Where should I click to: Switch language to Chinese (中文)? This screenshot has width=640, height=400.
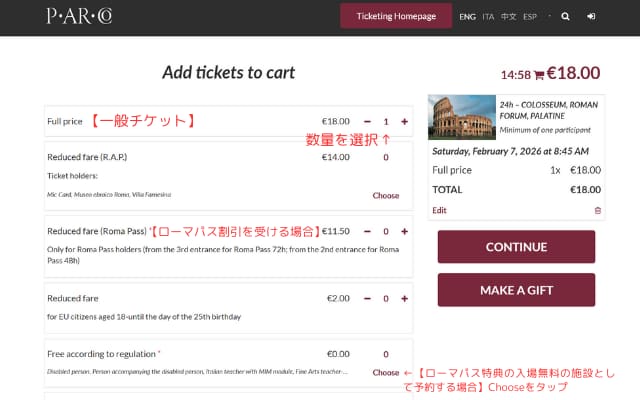tap(509, 17)
